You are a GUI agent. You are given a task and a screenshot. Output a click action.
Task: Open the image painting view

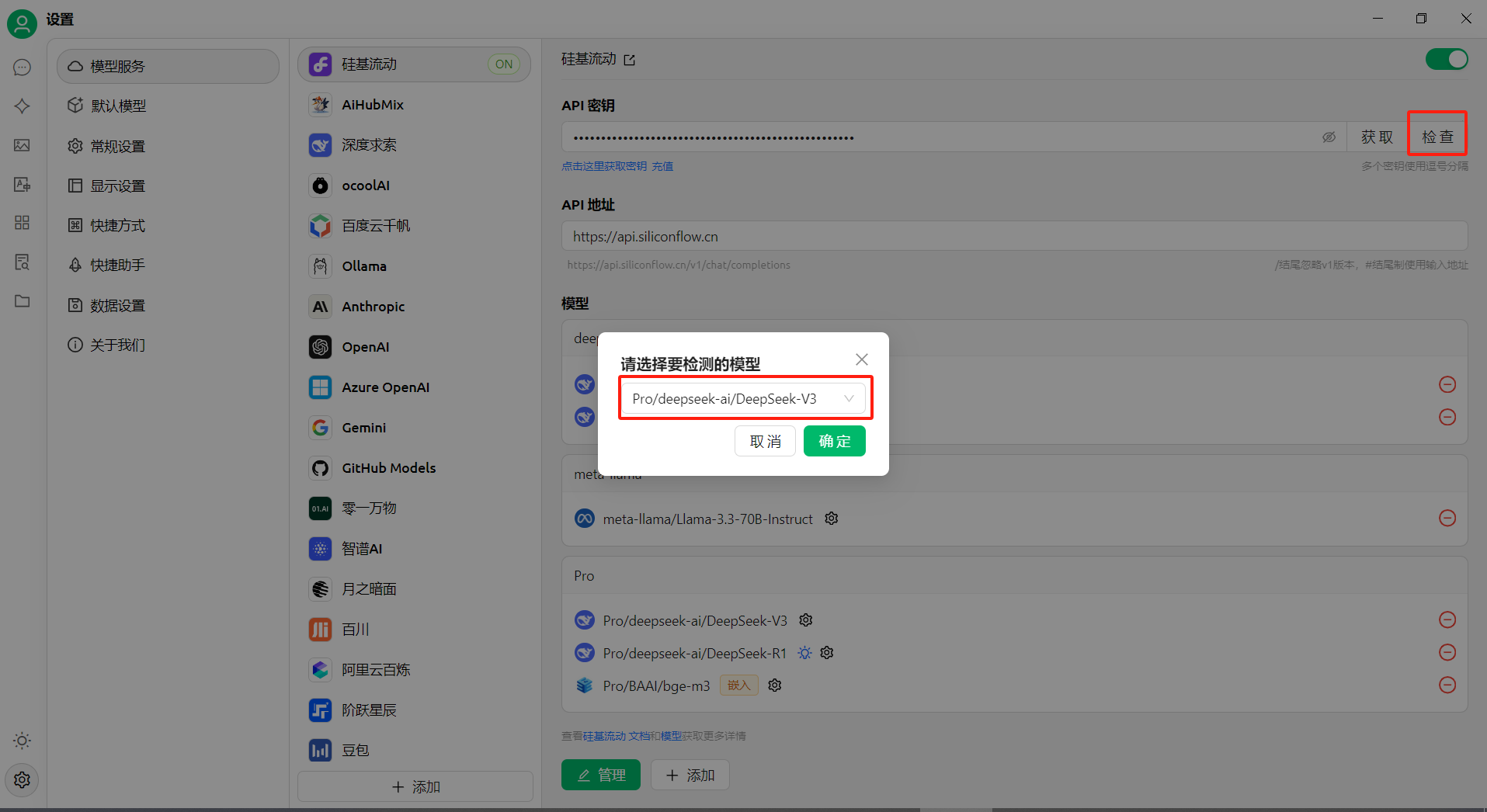point(22,145)
